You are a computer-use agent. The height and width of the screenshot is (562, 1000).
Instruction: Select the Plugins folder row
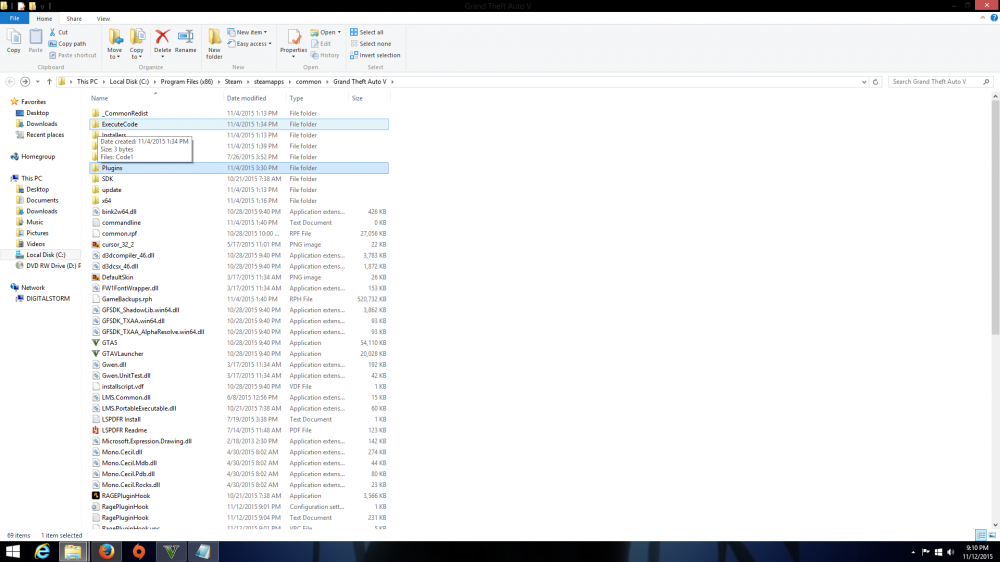[239, 168]
